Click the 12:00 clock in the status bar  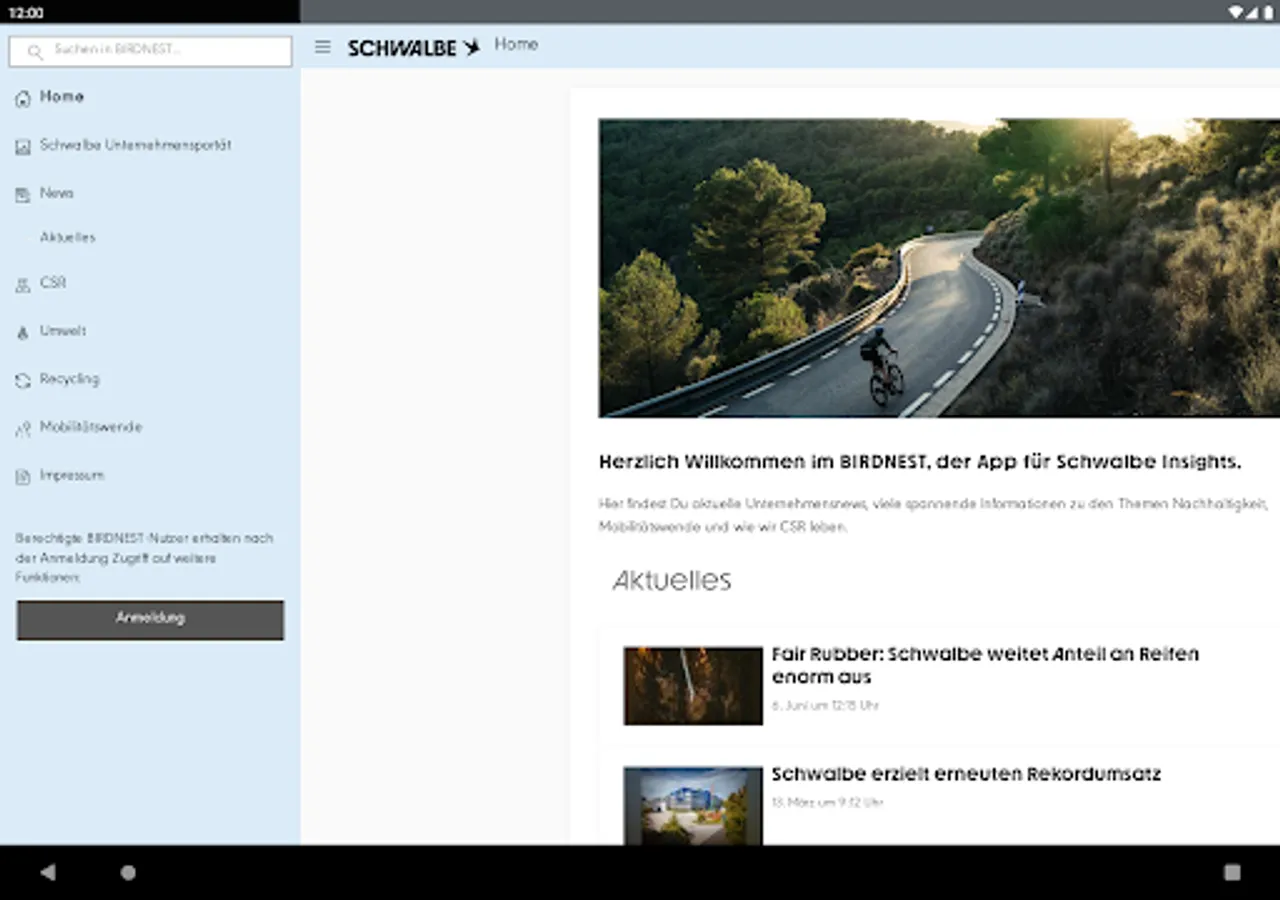click(x=26, y=13)
